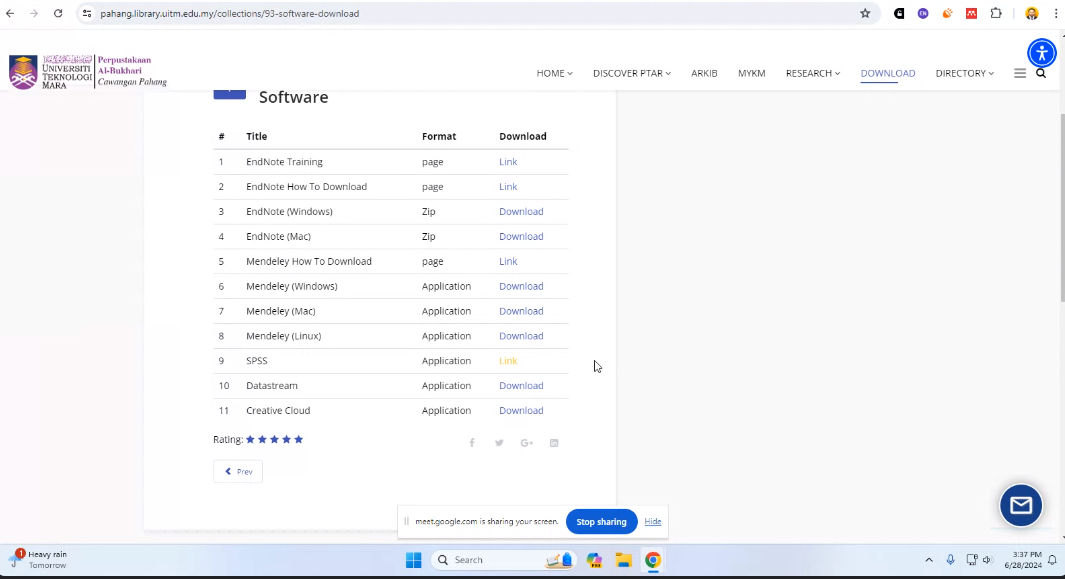Open clock showing 3:37 PM
Screen dimensions: 1065x579
[1022, 560]
